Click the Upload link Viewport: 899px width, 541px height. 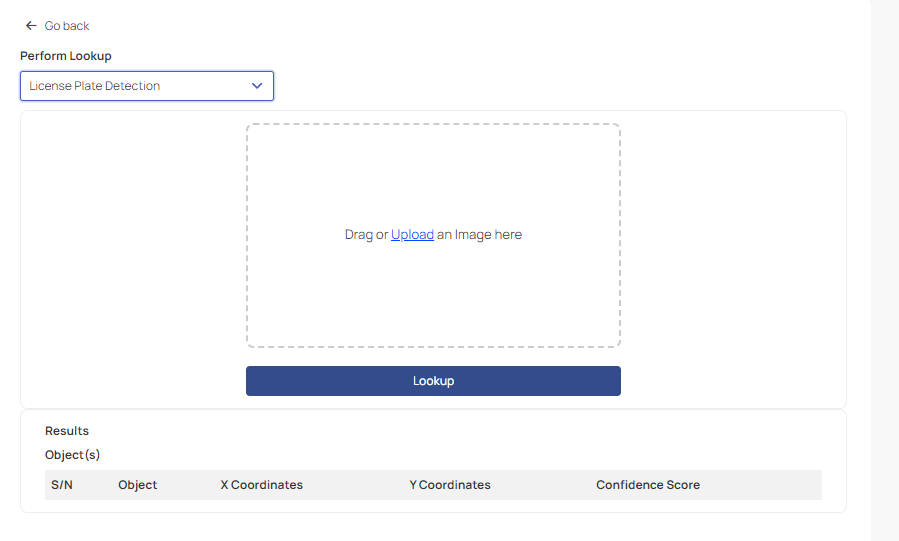tap(412, 235)
